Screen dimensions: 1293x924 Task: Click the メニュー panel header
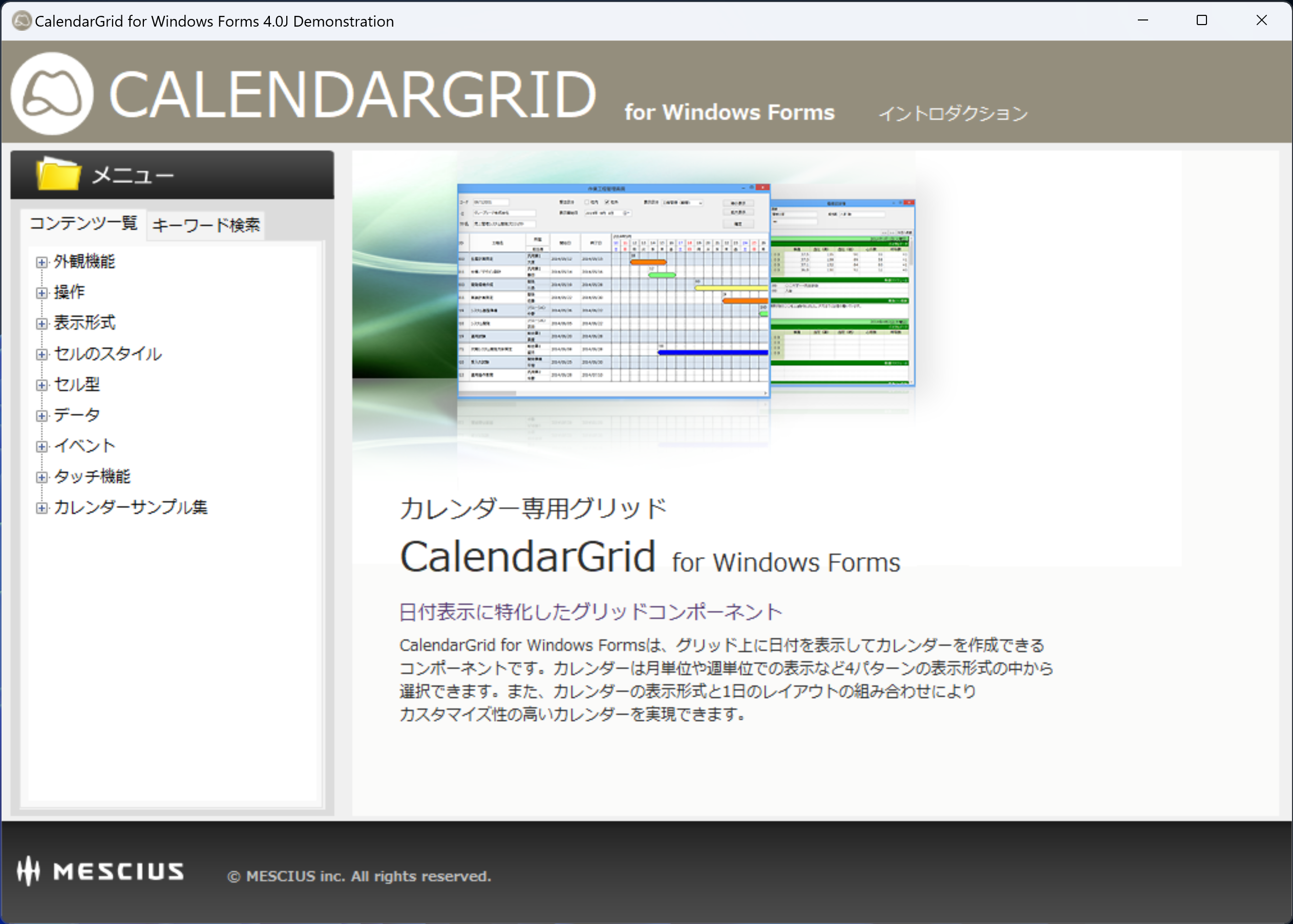click(x=172, y=175)
